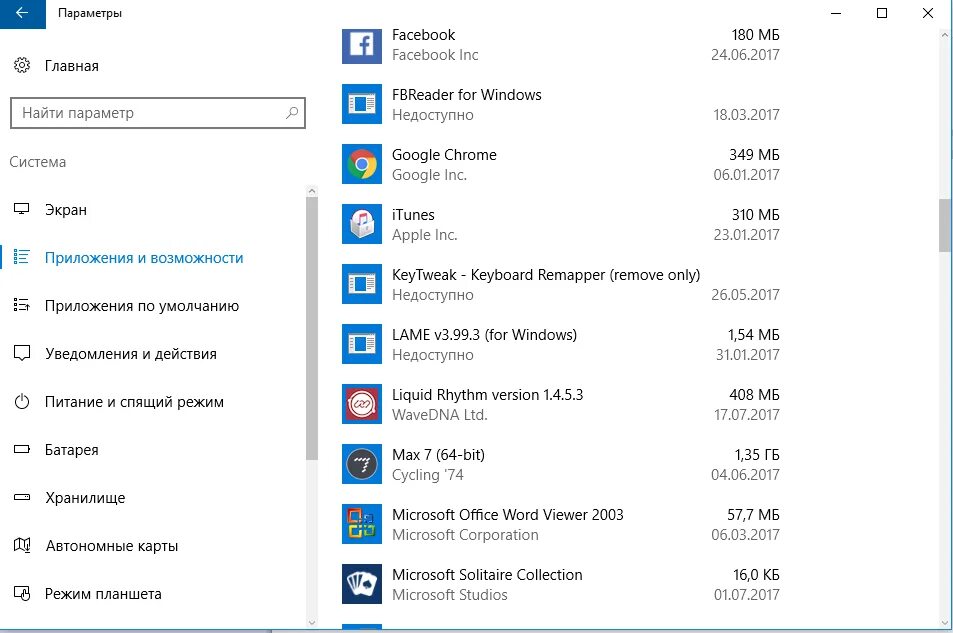Open Приложения по умолчанию section

point(142,306)
